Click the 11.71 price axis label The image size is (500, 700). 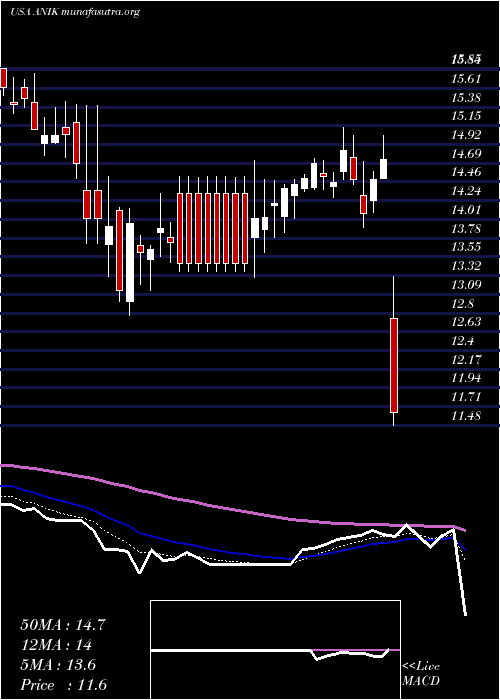pyautogui.click(x=466, y=397)
